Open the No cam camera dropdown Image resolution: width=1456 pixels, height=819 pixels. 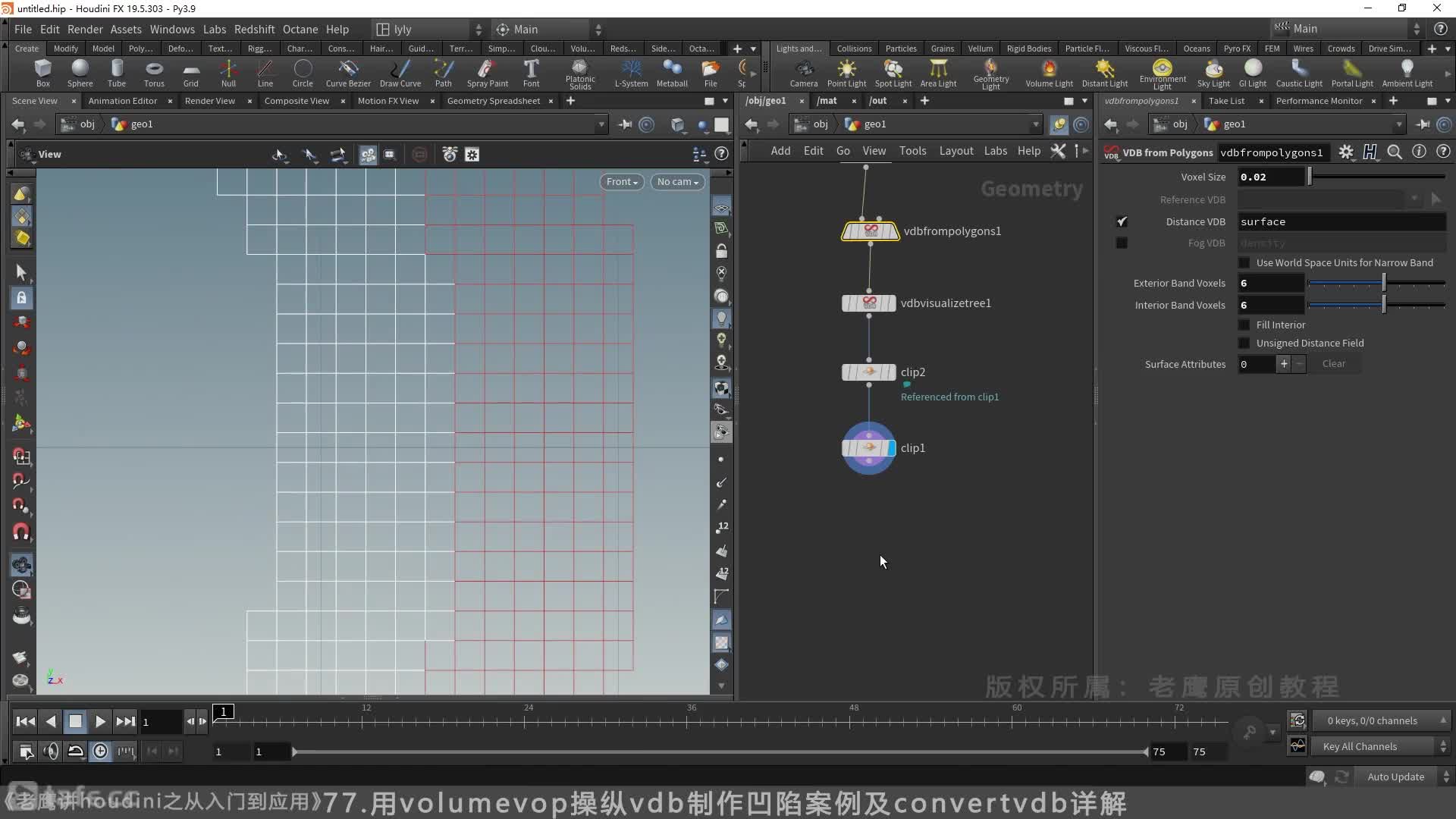click(677, 182)
